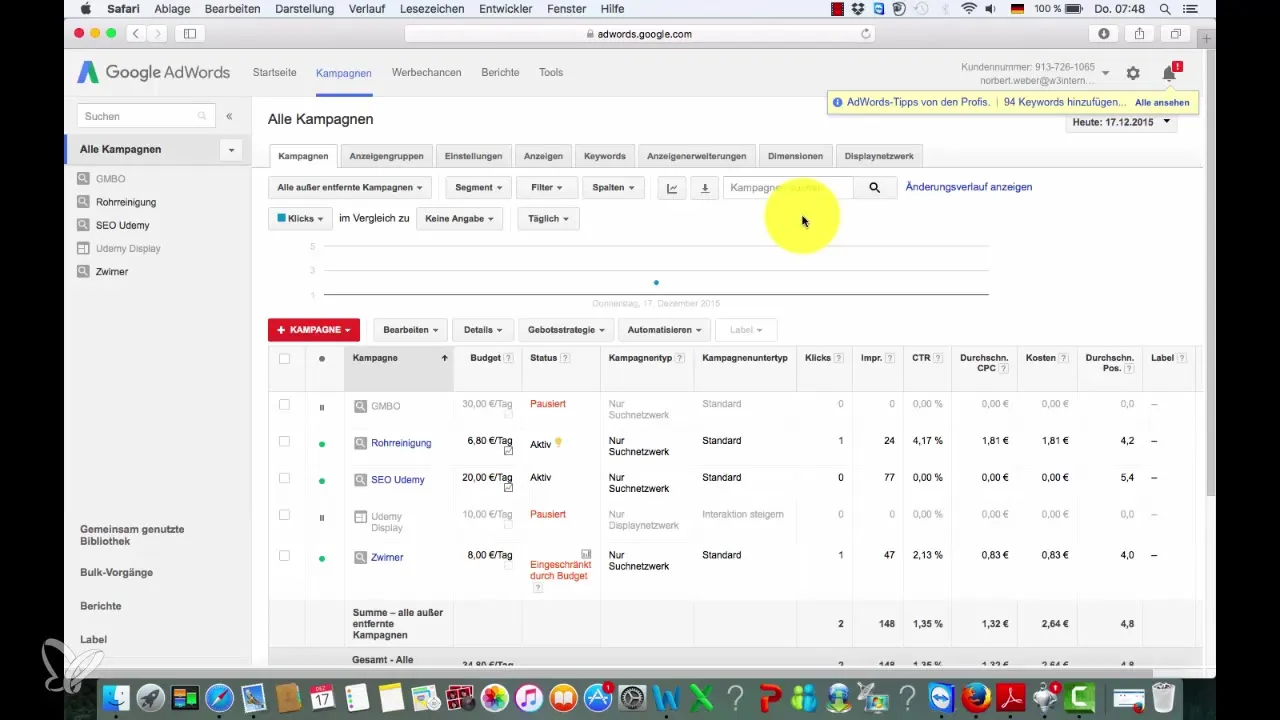Screen dimensions: 1280x720
Task: Open 'Gemeinsam genutzte Bibliothek' in sidebar
Action: (x=132, y=535)
